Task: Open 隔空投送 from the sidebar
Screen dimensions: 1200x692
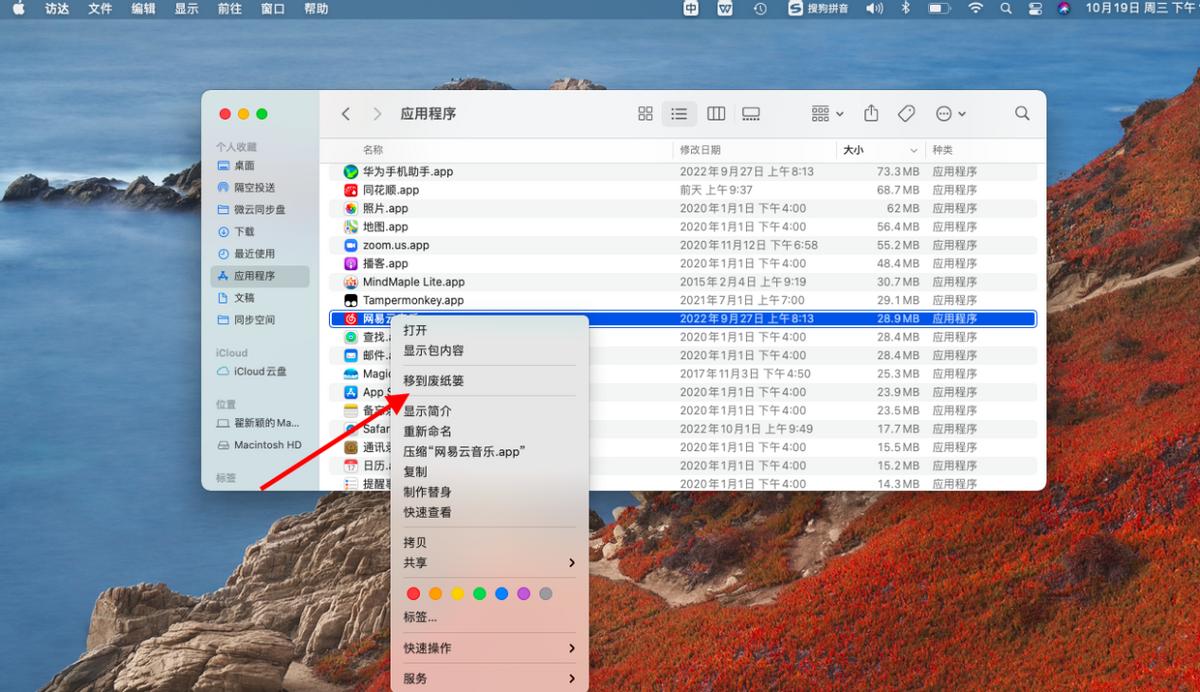Action: (250, 187)
